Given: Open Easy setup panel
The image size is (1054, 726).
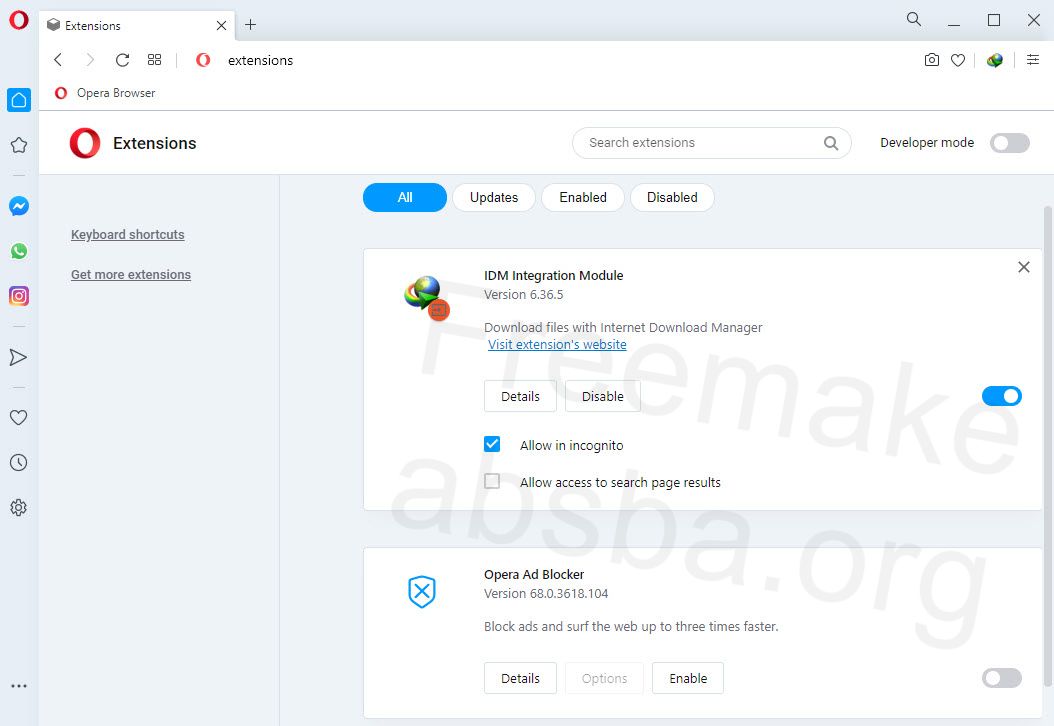Looking at the screenshot, I should [x=1033, y=60].
